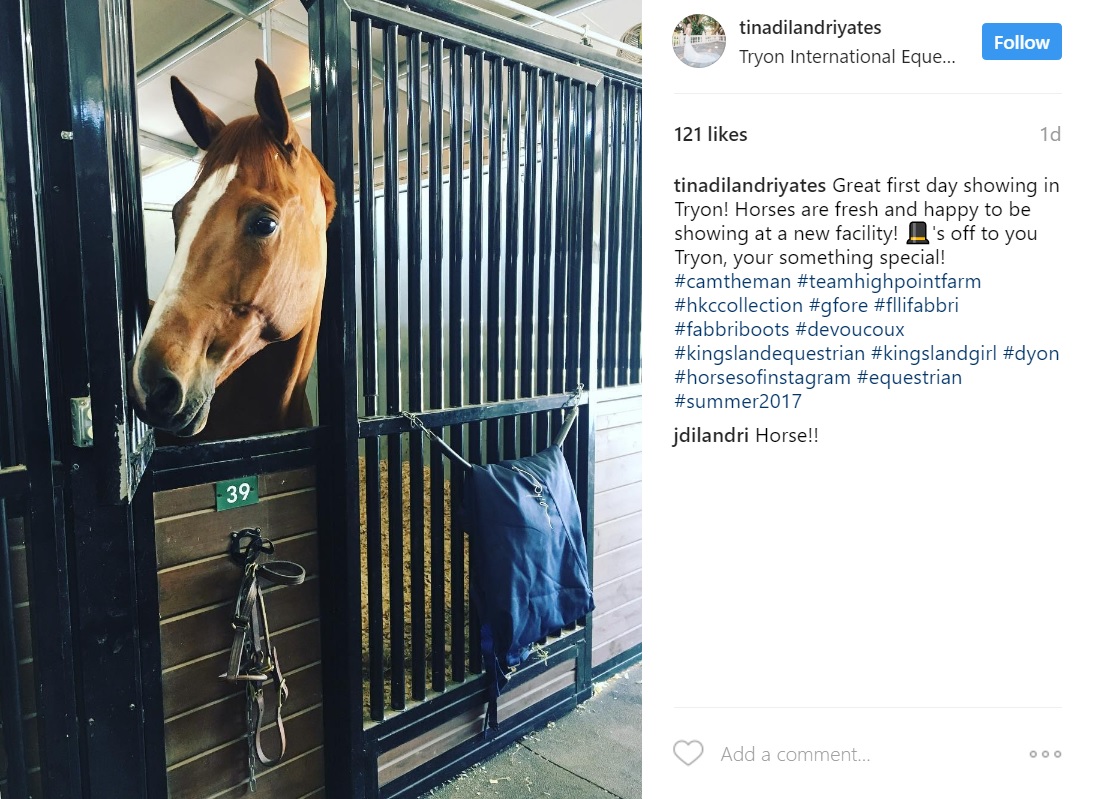Open the #hkccollection hashtag
The width and height of the screenshot is (1093, 799).
tap(738, 305)
